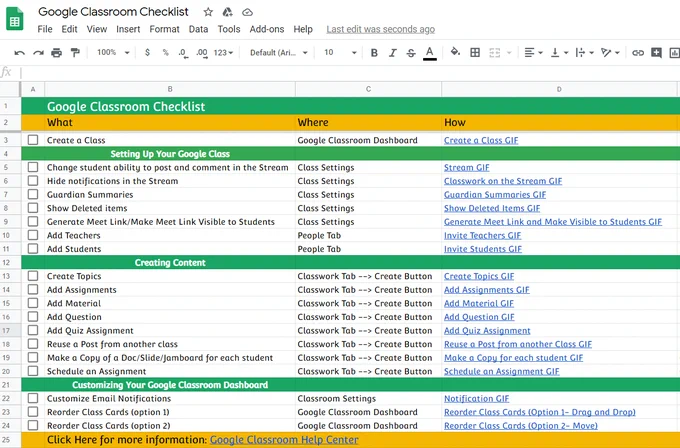Open the borders tool

(475, 53)
